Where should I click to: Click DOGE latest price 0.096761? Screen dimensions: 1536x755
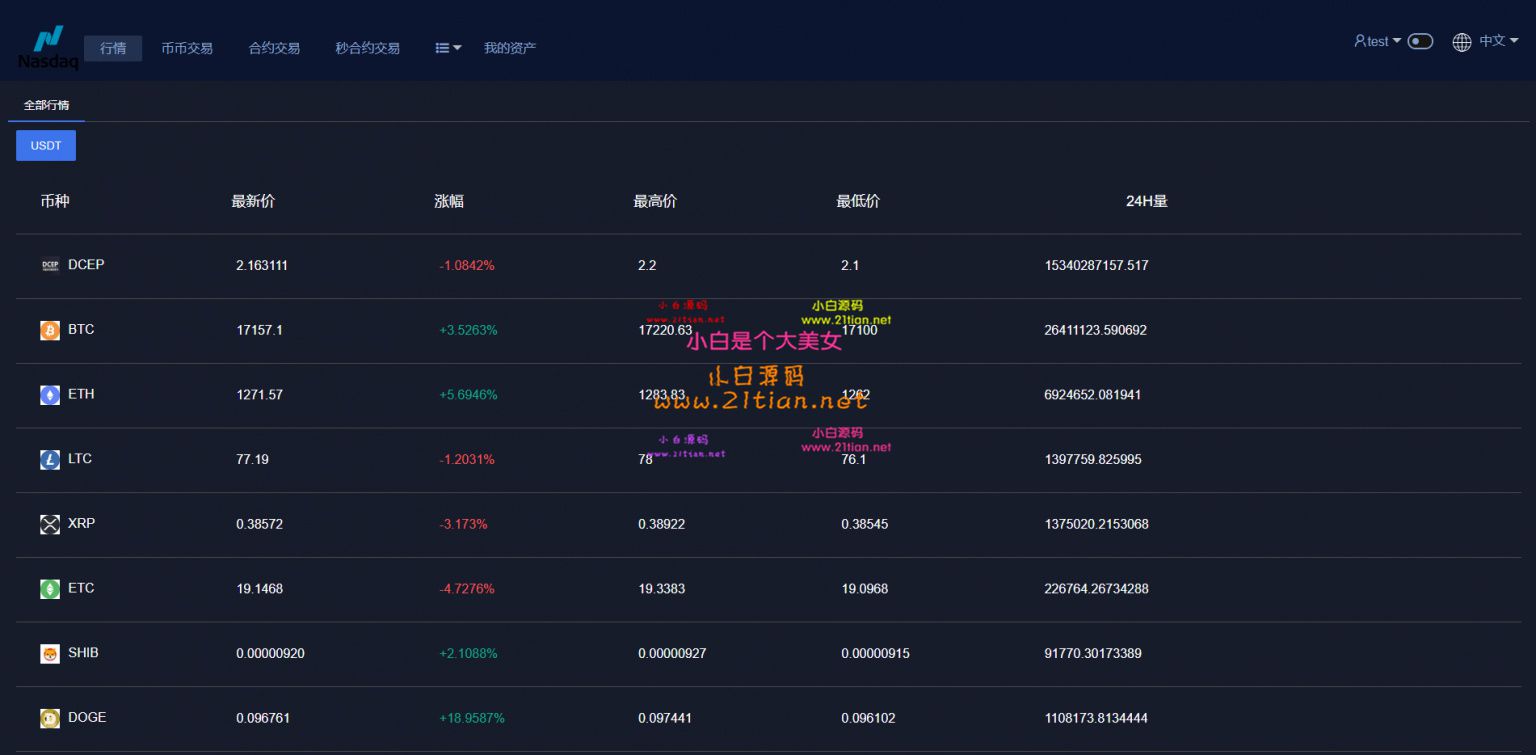(x=262, y=718)
